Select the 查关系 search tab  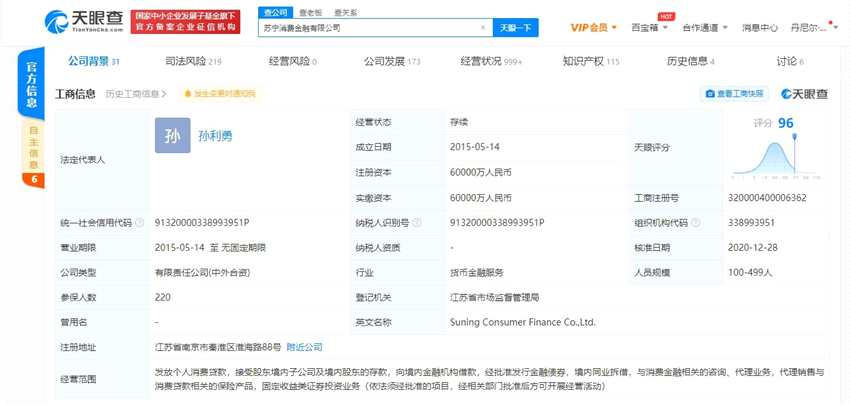(x=345, y=12)
